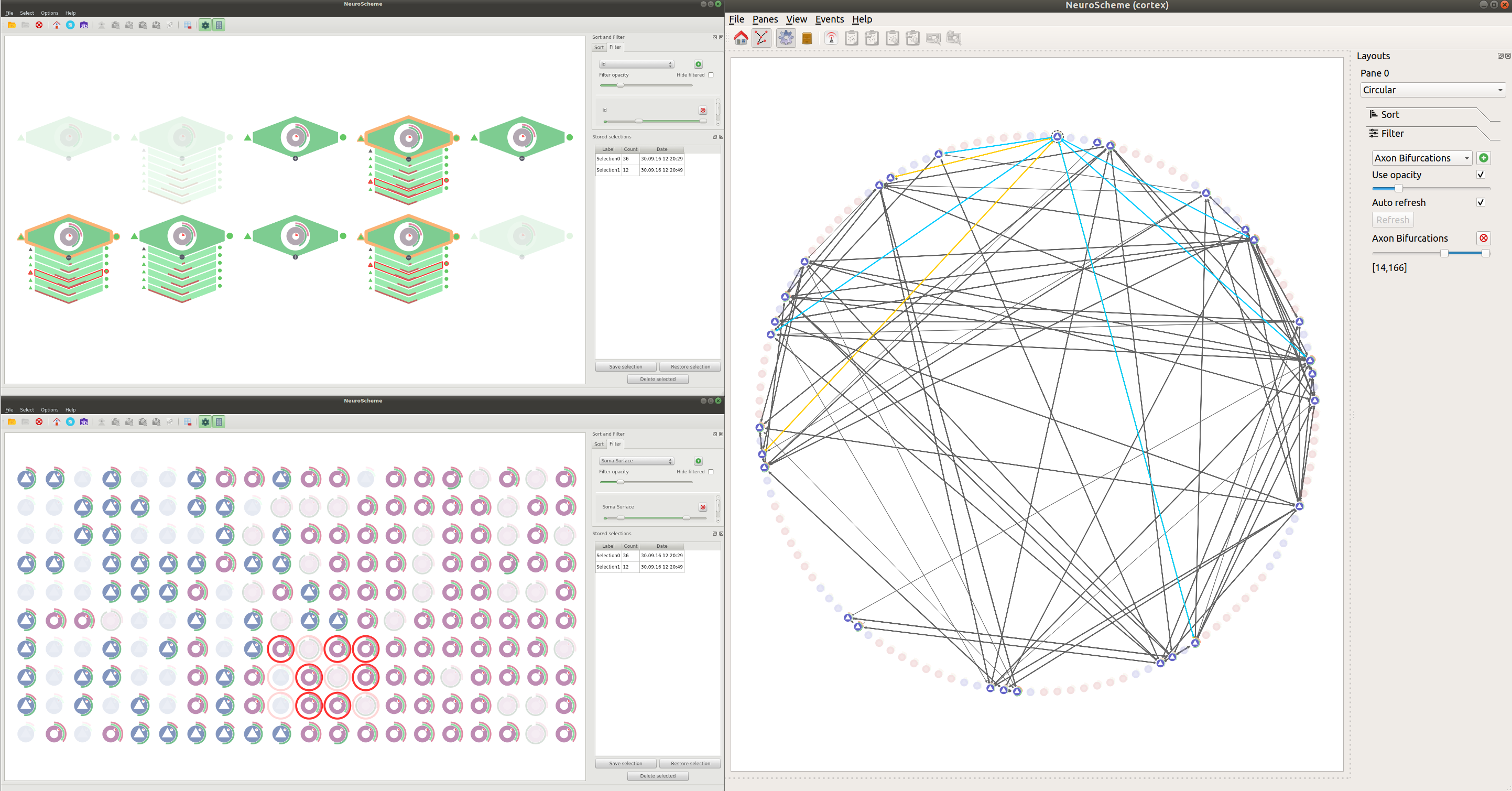Screen dimensions: 1512x791
Task: Open the brown storage cabinet icon
Action: [x=807, y=38]
